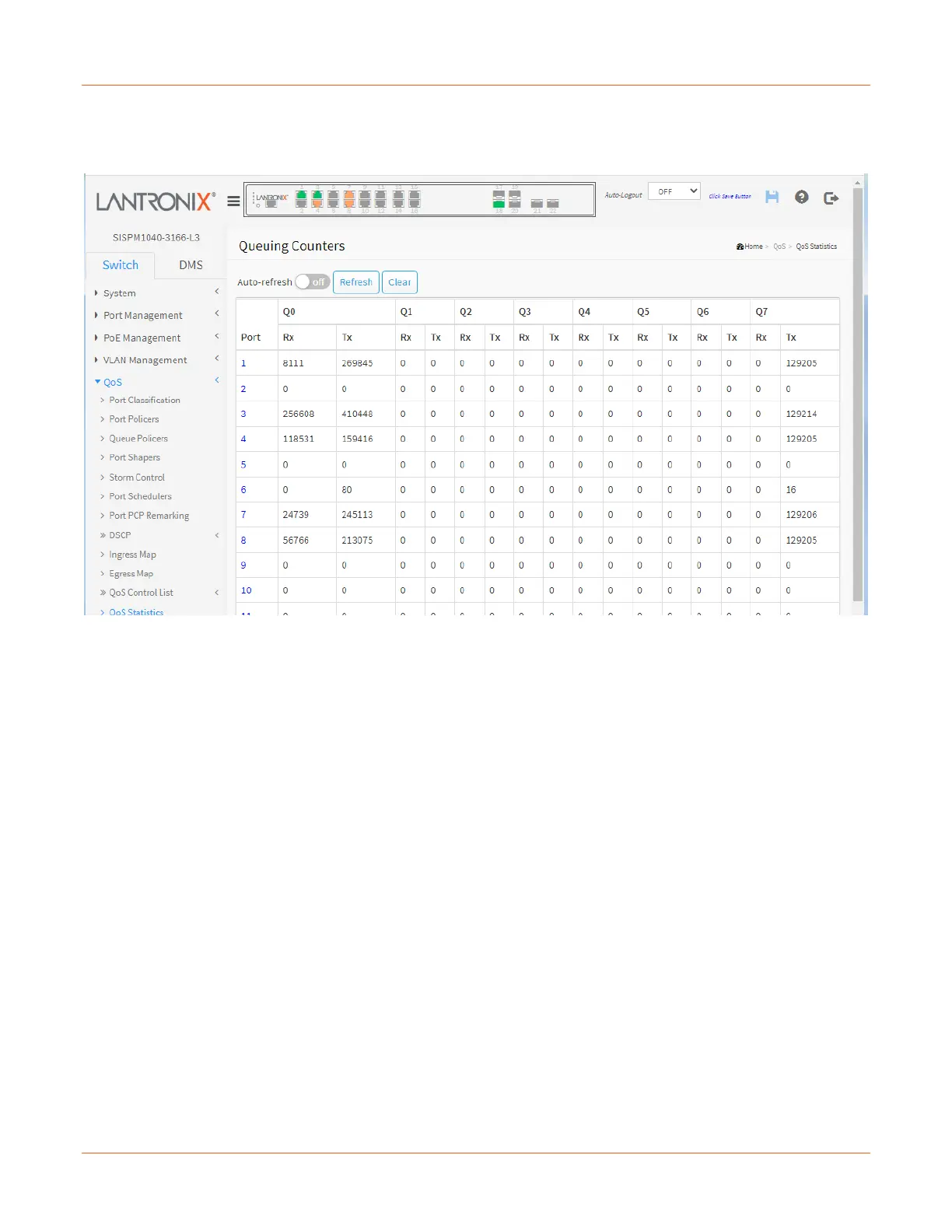Open port 3 link in table

[243, 414]
